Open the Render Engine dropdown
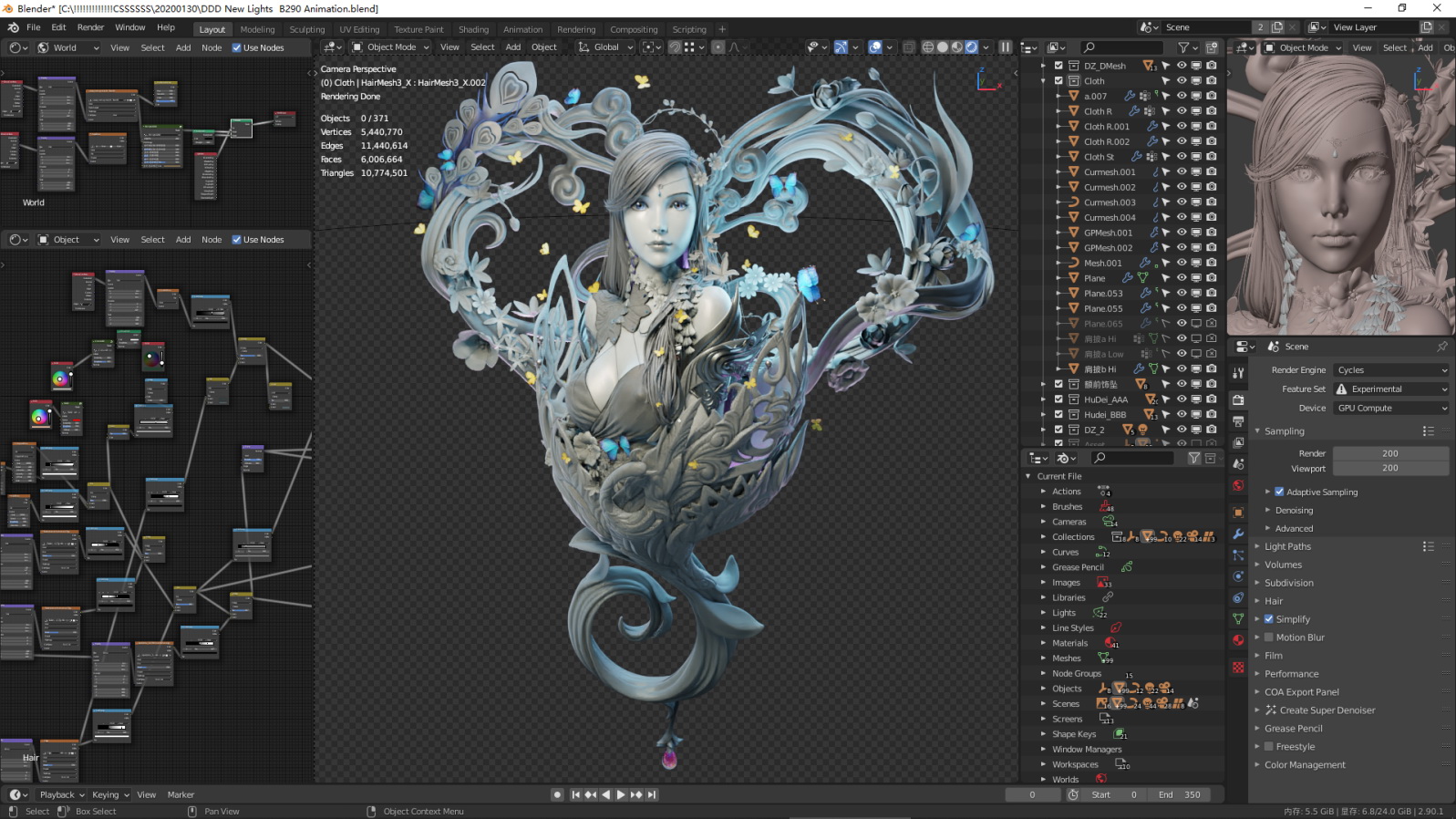 (x=1390, y=370)
